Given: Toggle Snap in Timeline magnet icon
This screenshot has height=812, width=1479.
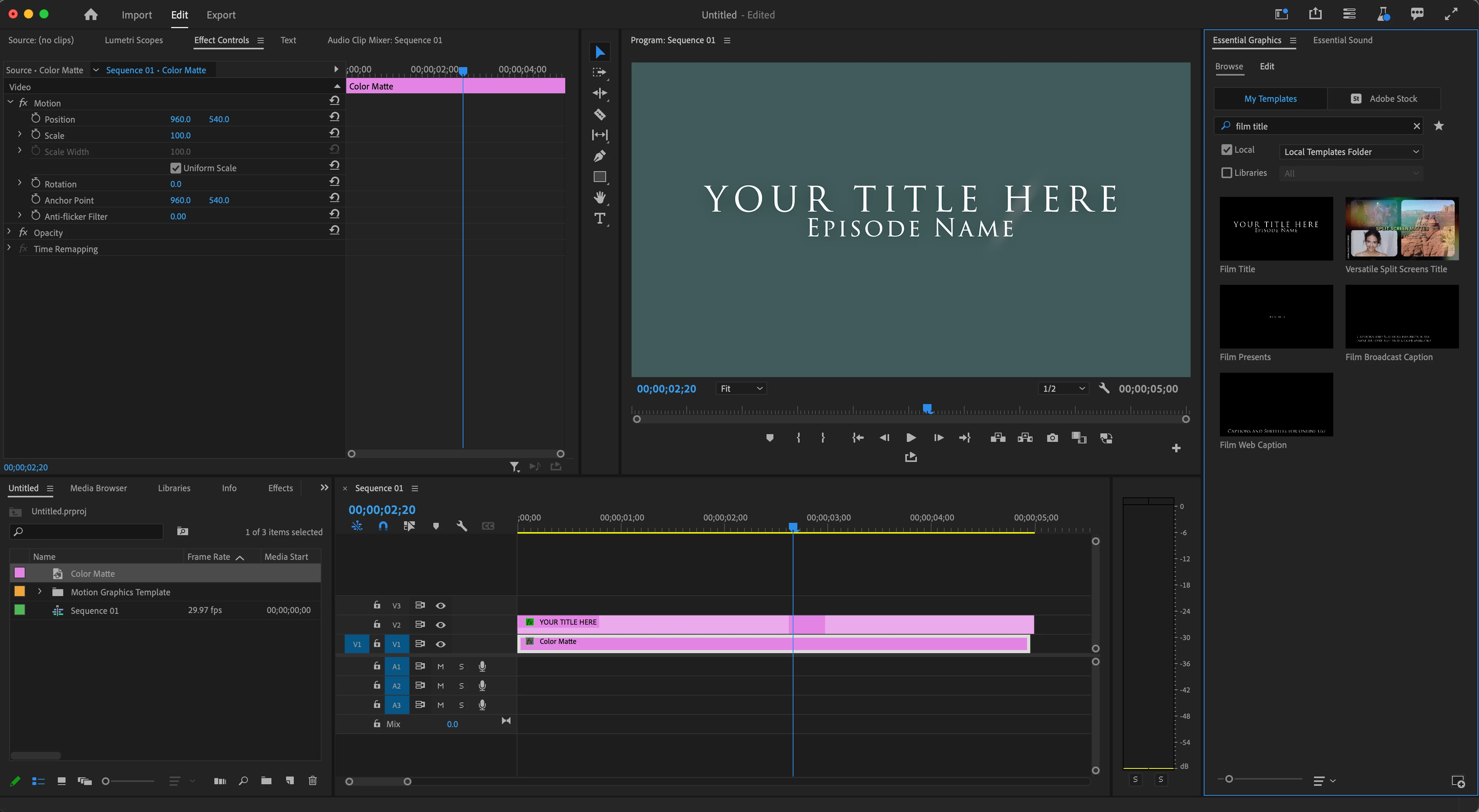Looking at the screenshot, I should tap(383, 526).
